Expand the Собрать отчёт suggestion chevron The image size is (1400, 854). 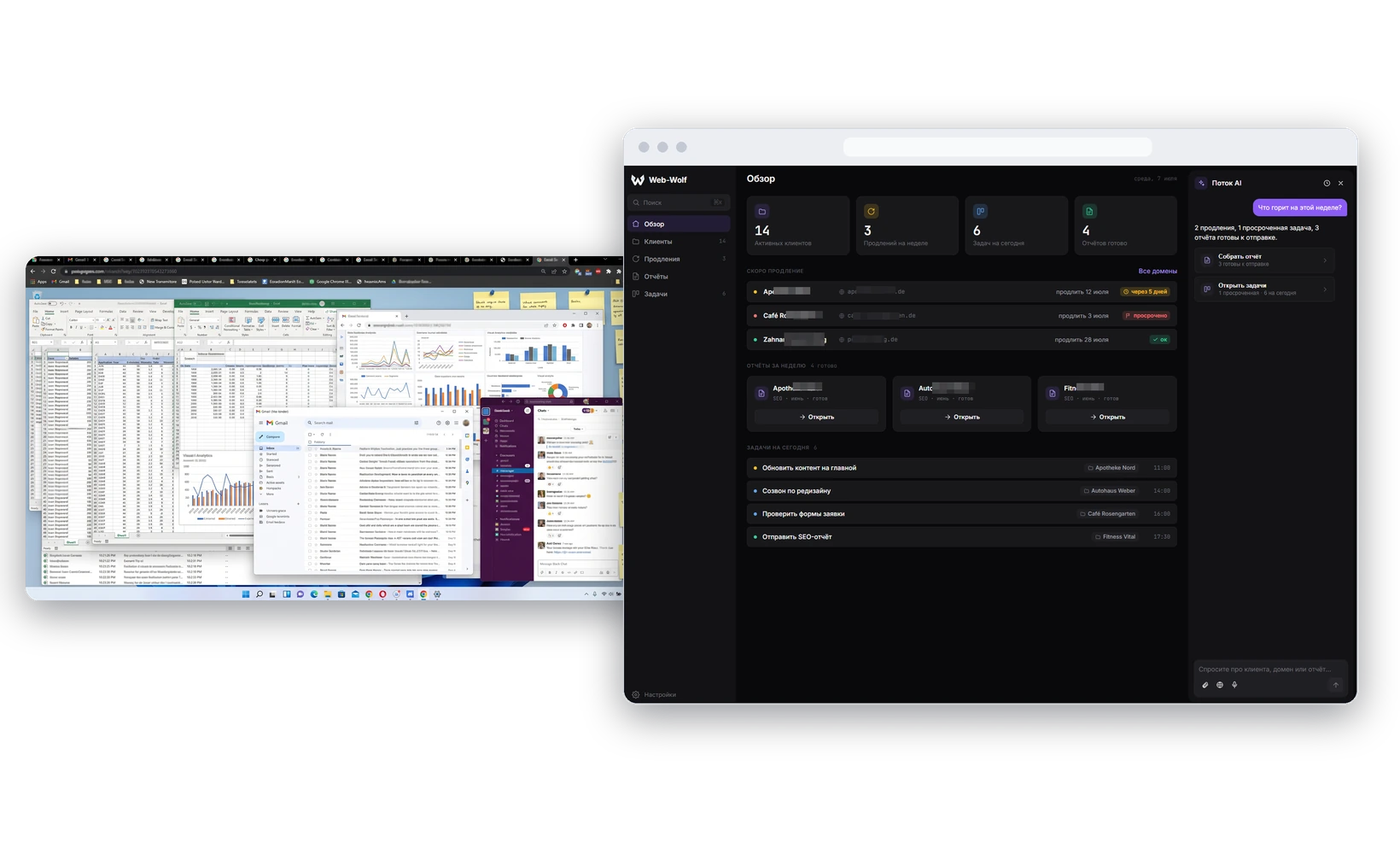tap(1325, 260)
